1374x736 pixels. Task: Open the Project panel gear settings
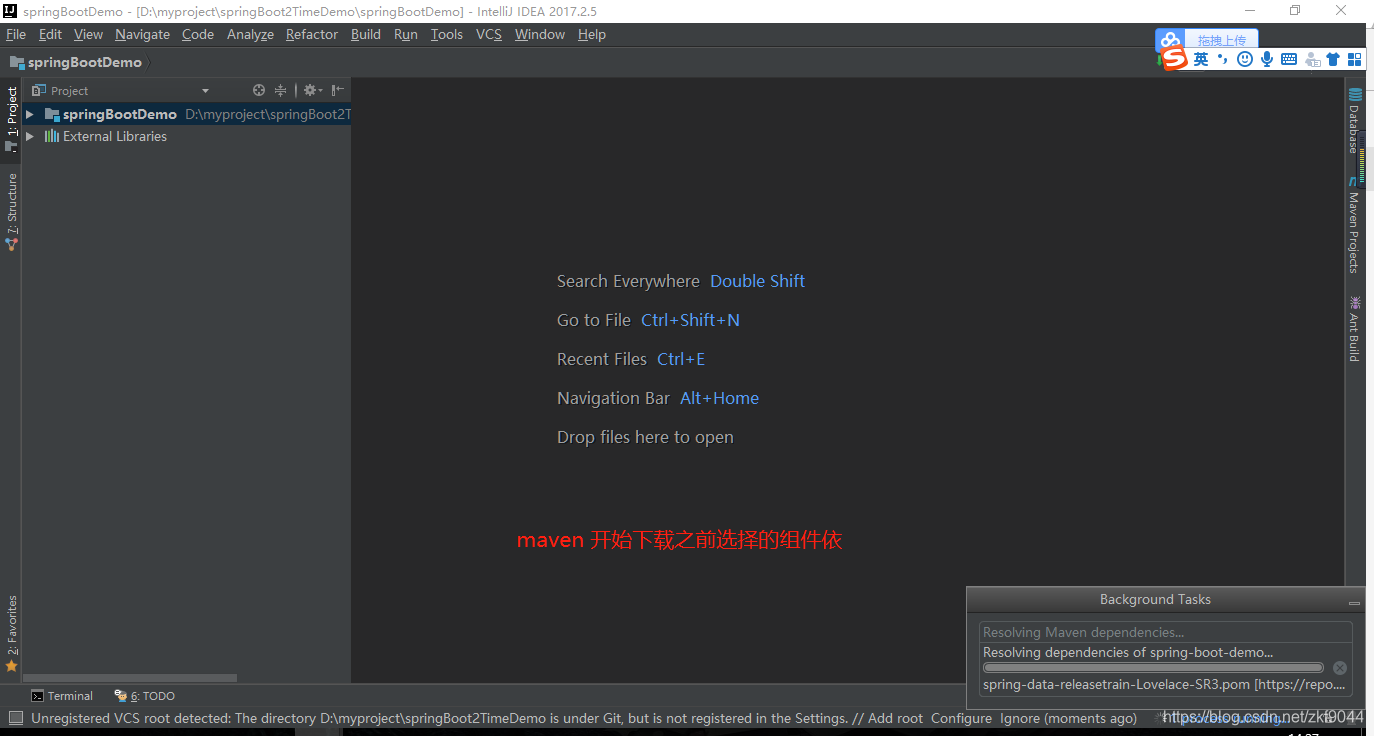[x=312, y=90]
